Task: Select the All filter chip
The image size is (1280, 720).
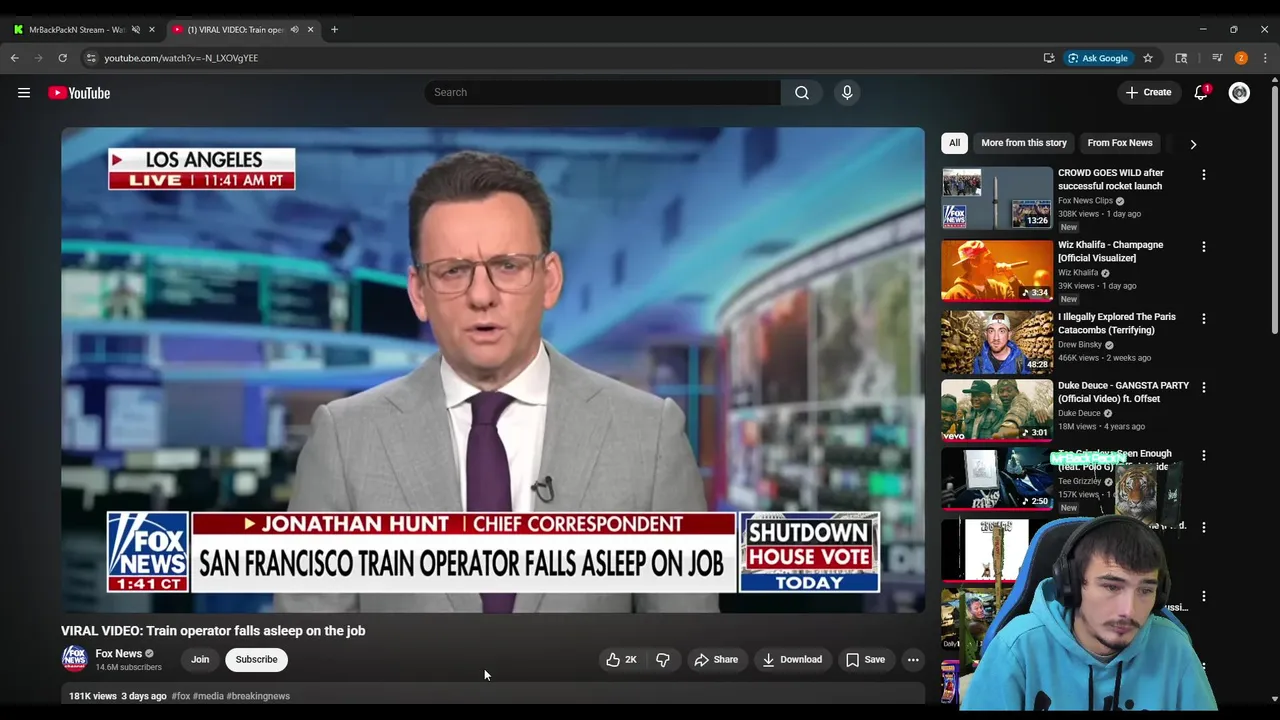Action: click(954, 143)
